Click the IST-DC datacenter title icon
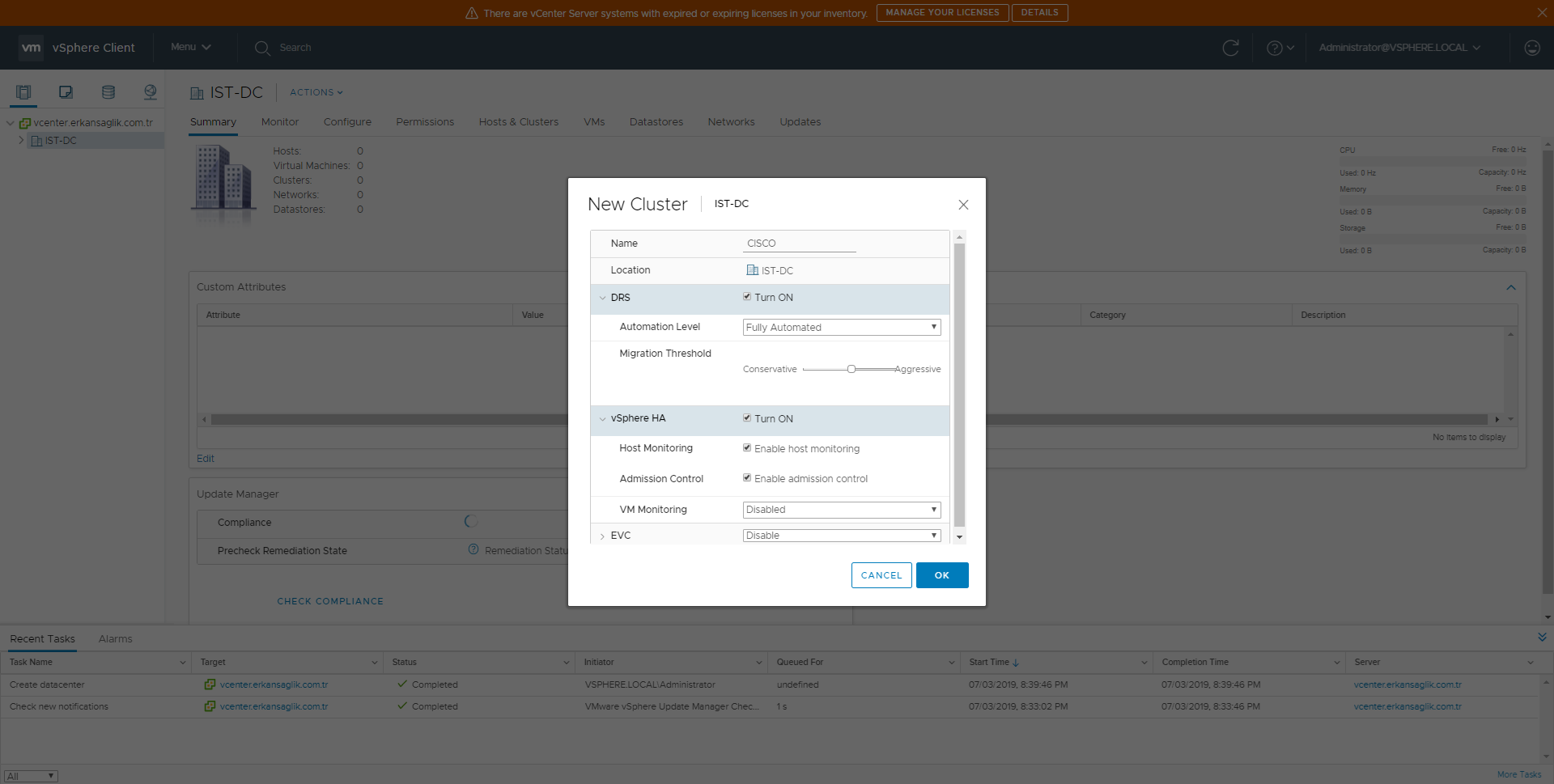Screen dimensions: 1554x784 tap(197, 93)
